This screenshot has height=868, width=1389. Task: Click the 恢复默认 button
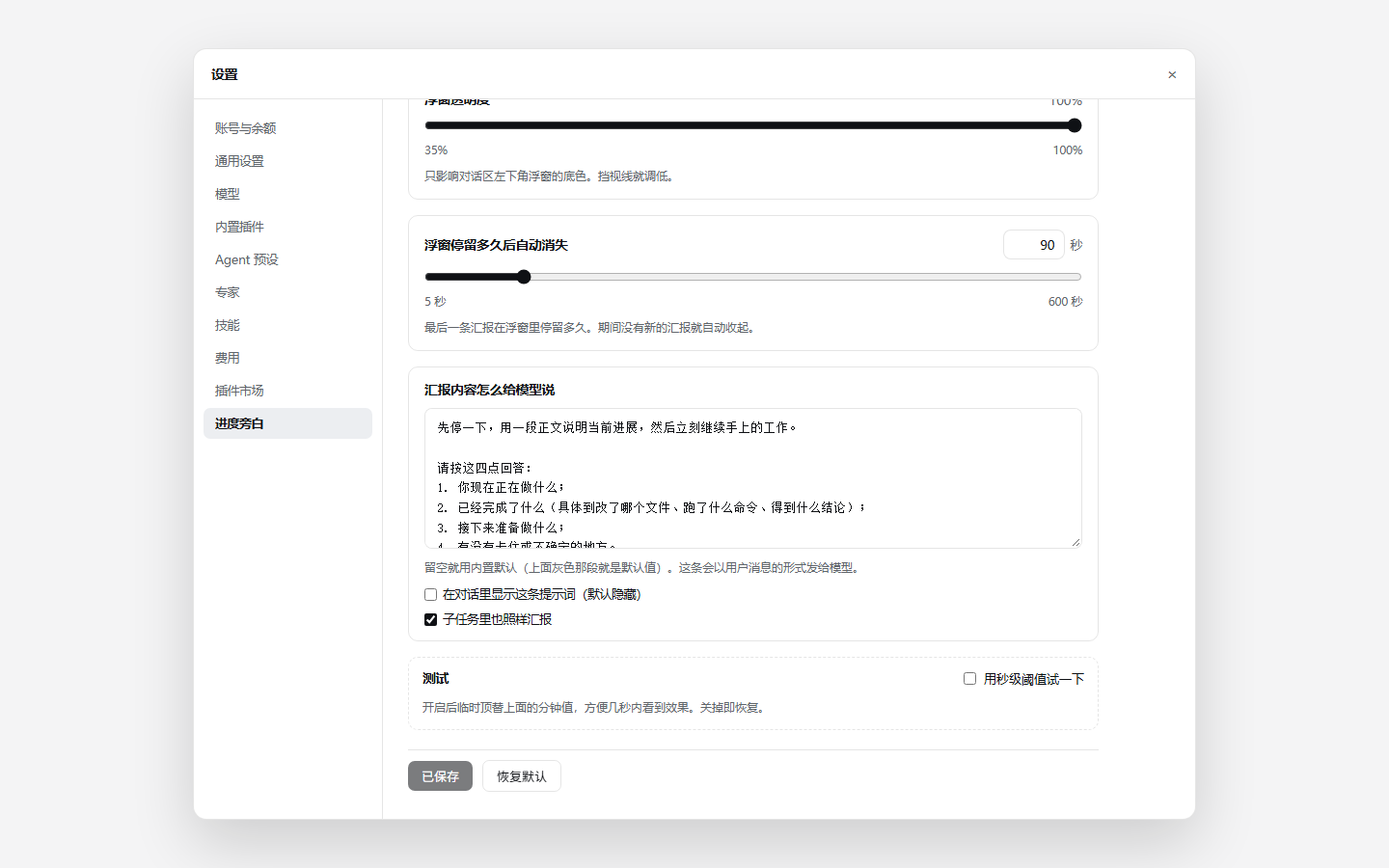[522, 776]
